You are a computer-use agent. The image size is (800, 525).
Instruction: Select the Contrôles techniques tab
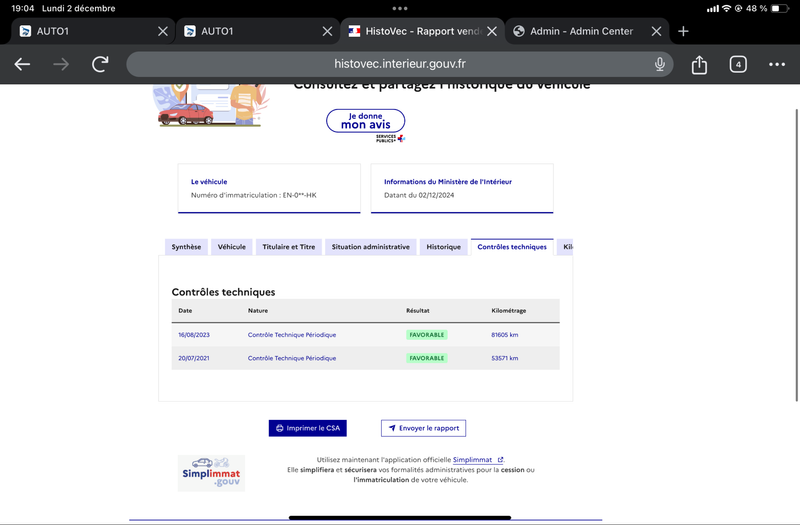click(x=512, y=247)
